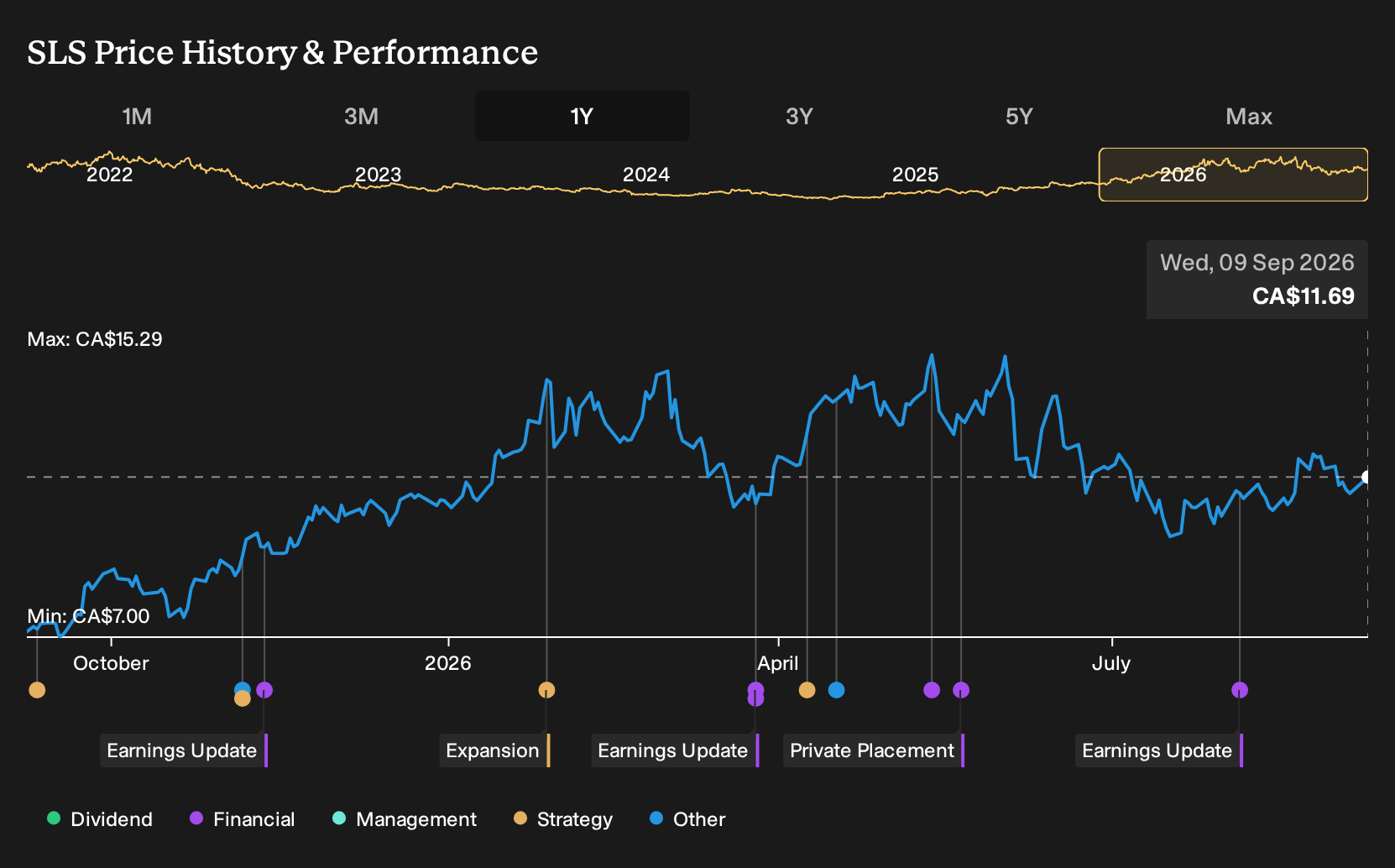This screenshot has width=1395, height=868.
Task: Select the 1M time range tab
Action: (137, 116)
